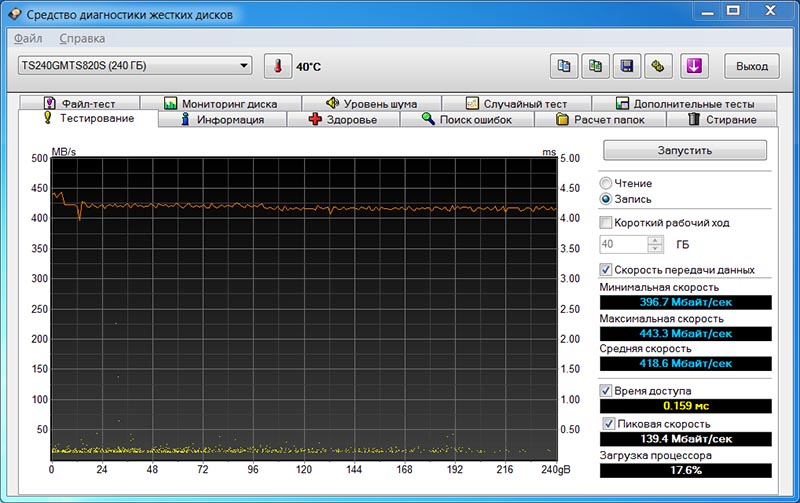Open the drive selection dropdown TS240GMTS820S
This screenshot has height=503, width=800.
135,65
